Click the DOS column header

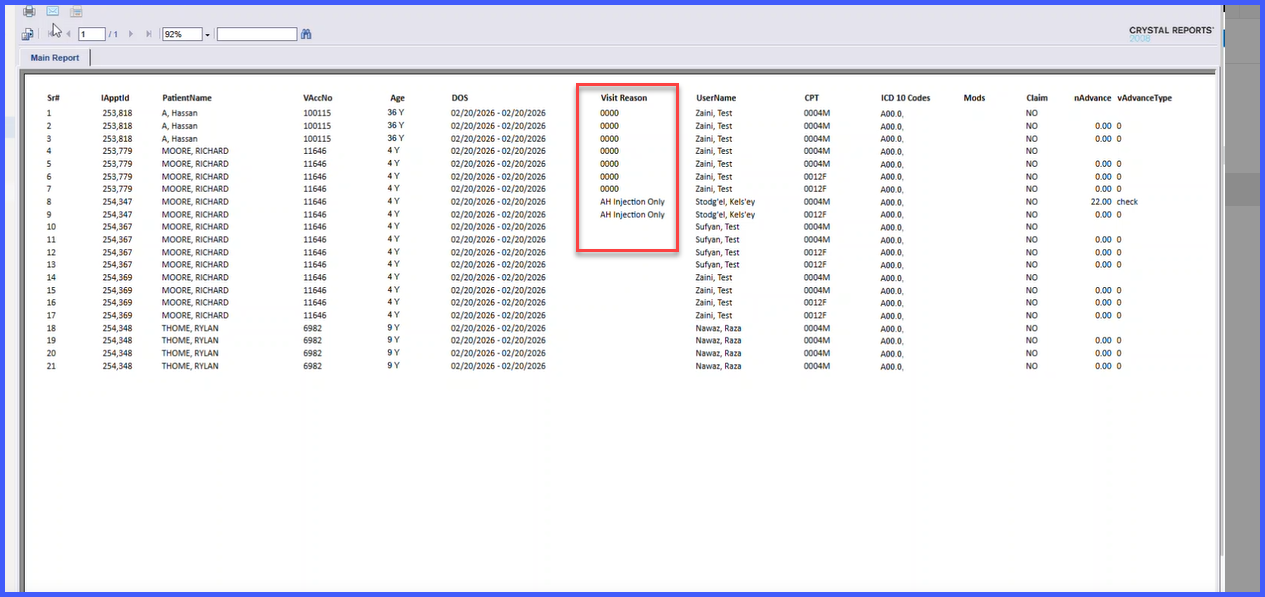[x=459, y=98]
